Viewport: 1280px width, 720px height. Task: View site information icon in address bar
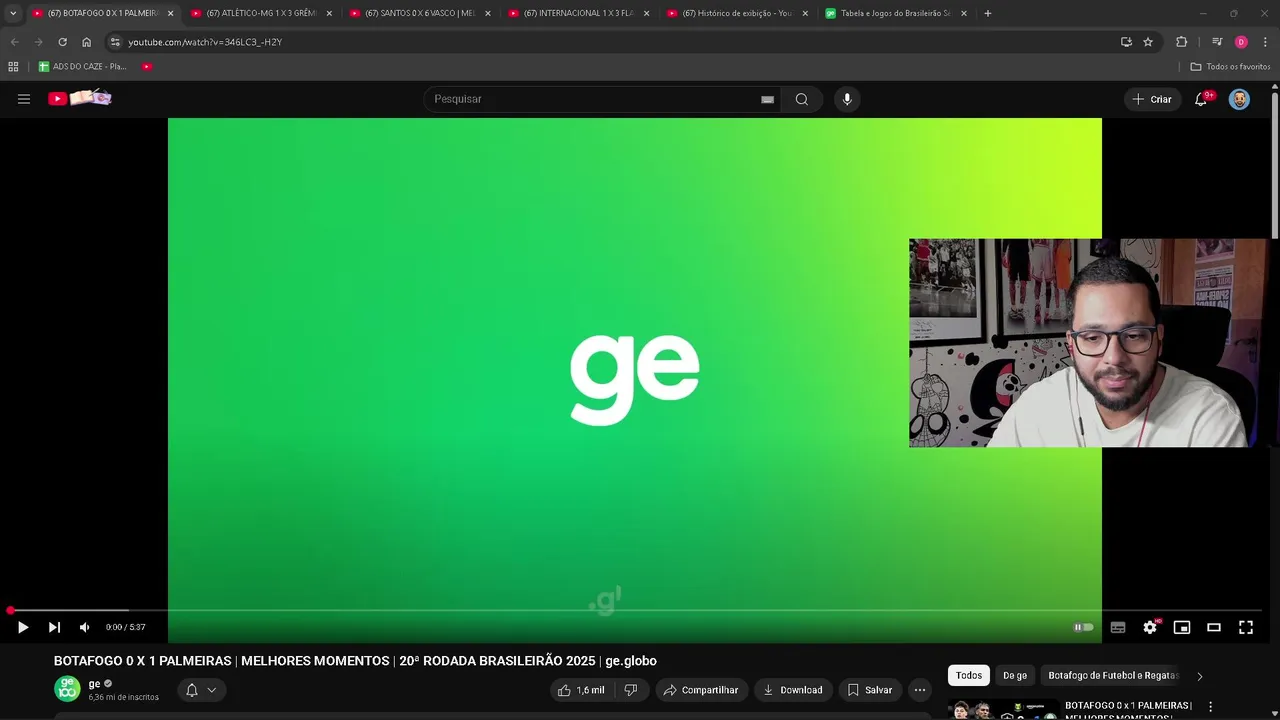point(115,42)
